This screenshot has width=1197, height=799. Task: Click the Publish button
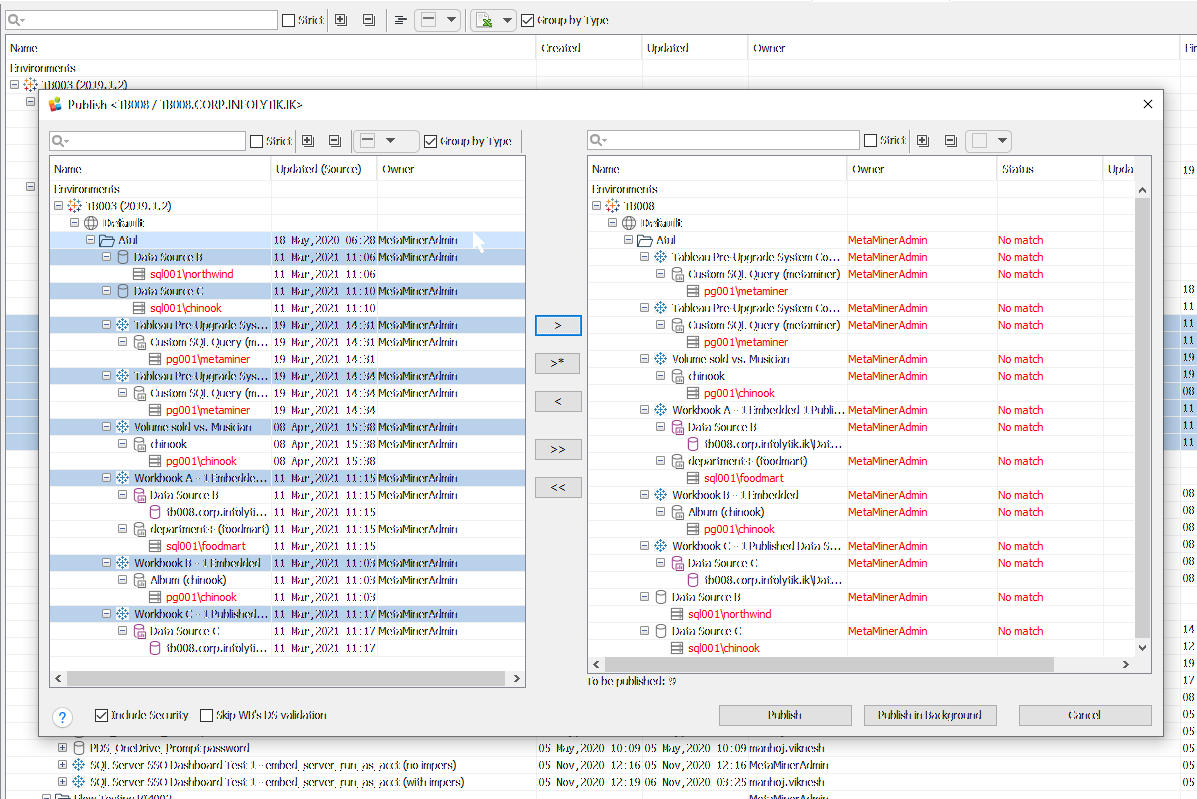(x=785, y=715)
